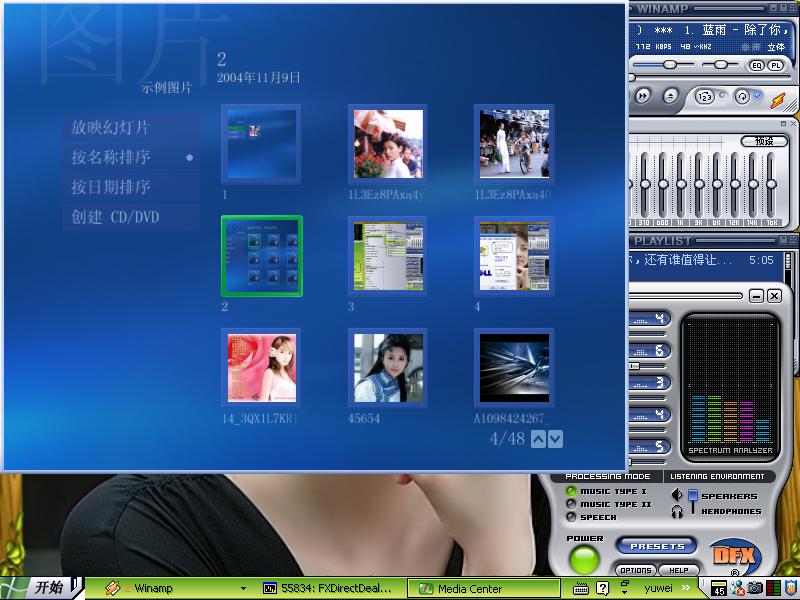800x600 pixels.
Task: Choose sort by date 按日期排序
Action: [x=110, y=187]
